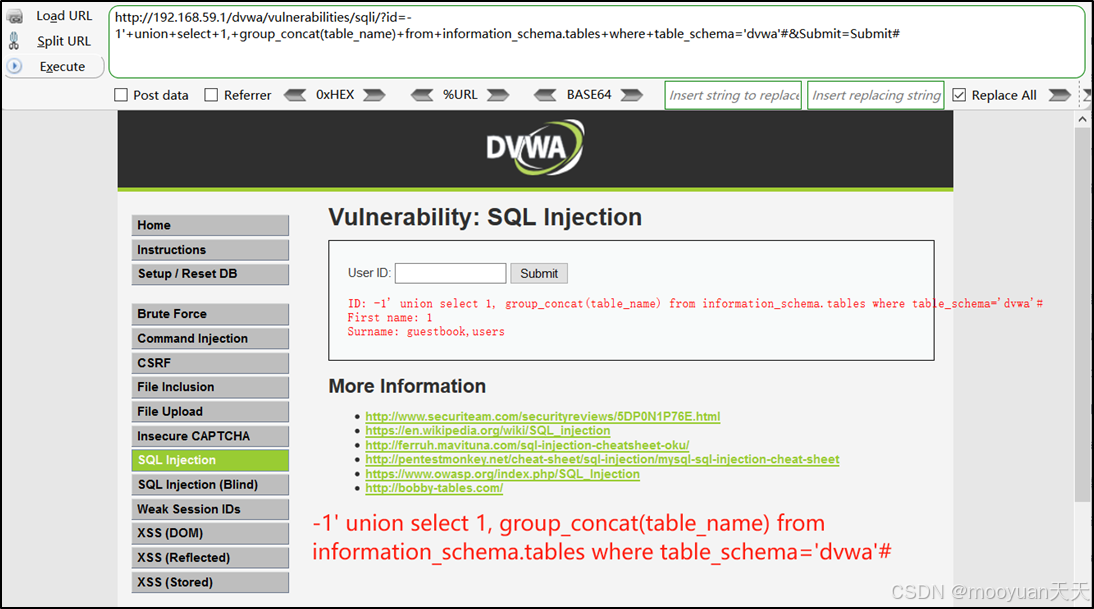Click the Execute label
This screenshot has width=1094, height=609.
62,66
